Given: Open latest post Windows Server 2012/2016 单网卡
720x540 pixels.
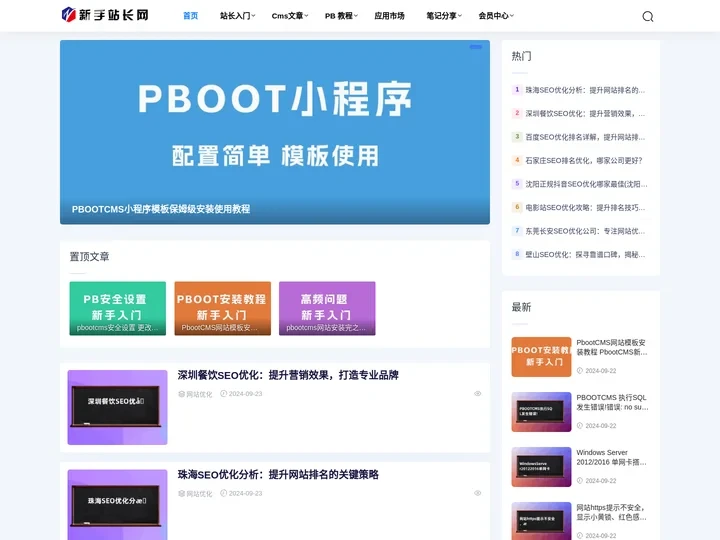Looking at the screenshot, I should pyautogui.click(x=611, y=457).
